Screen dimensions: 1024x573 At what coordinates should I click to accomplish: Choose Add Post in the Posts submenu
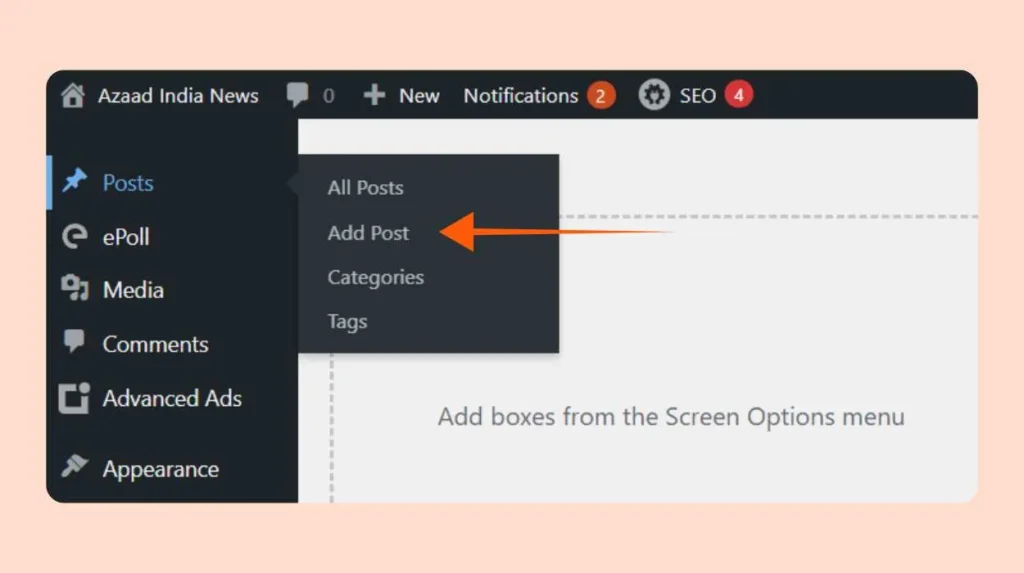368,233
